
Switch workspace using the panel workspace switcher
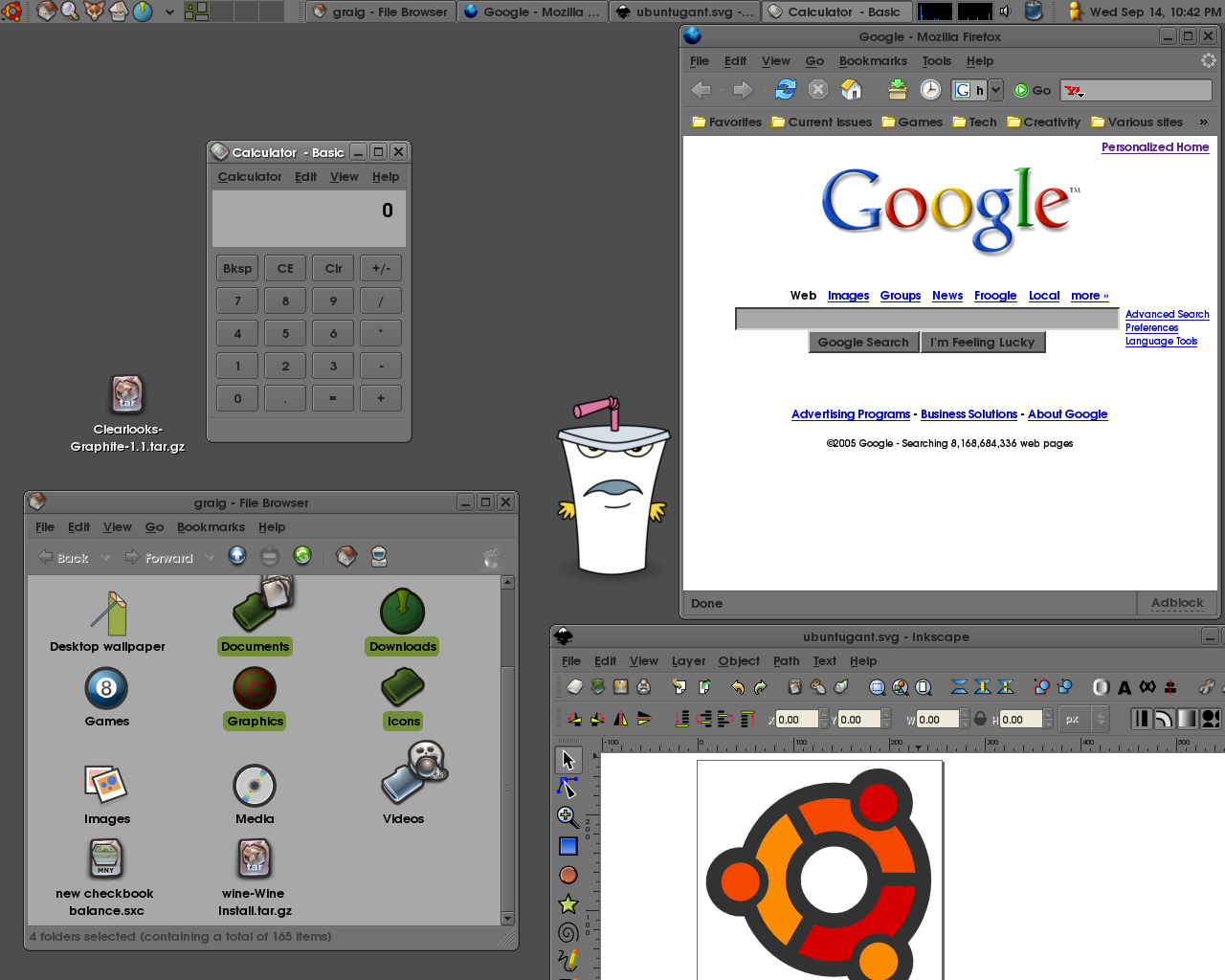234,11
